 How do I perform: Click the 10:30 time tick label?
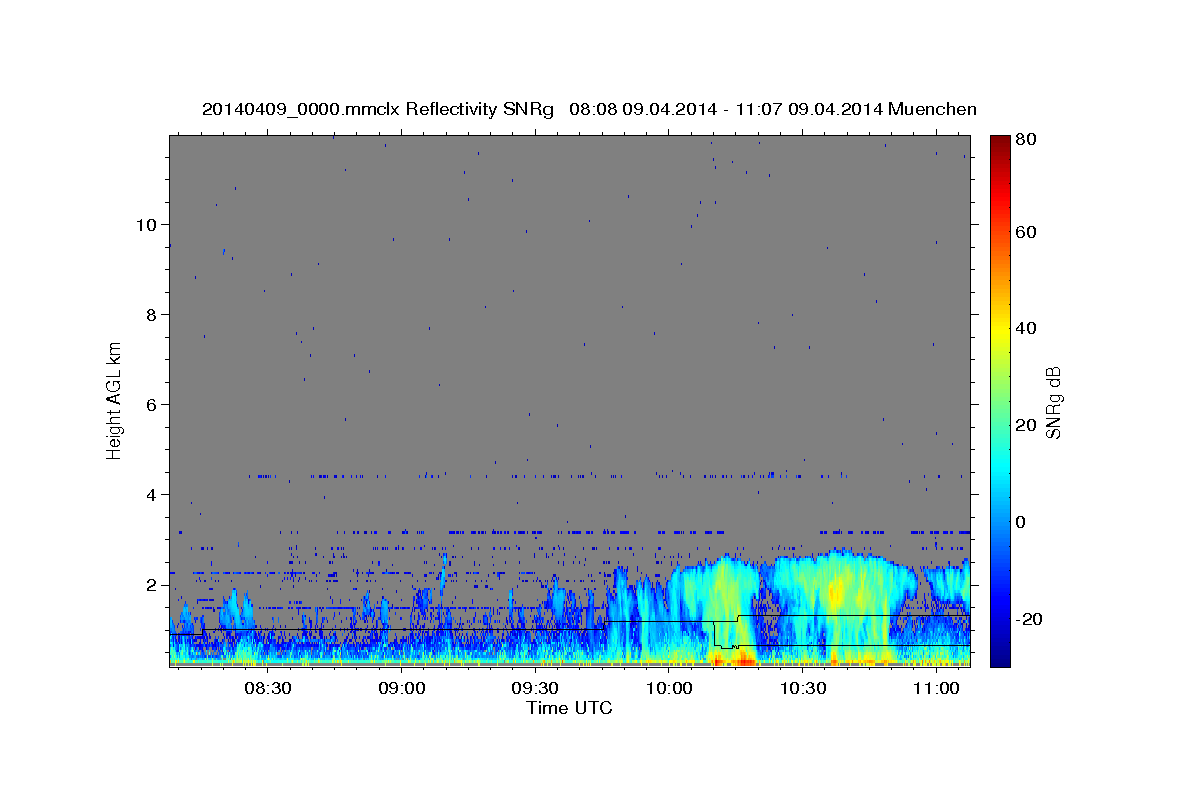[x=802, y=689]
